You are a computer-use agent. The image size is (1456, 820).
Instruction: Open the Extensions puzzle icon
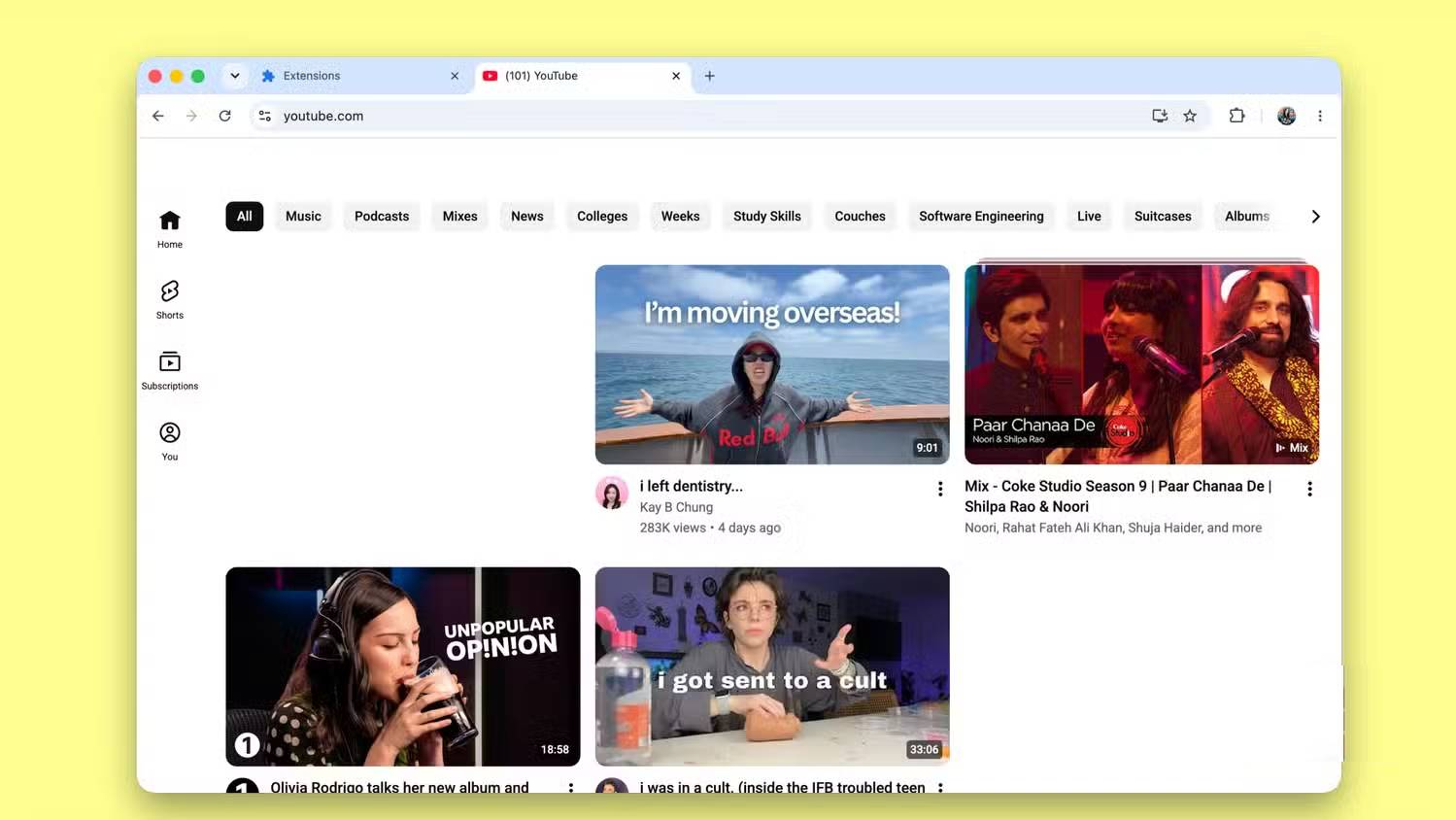click(1236, 116)
